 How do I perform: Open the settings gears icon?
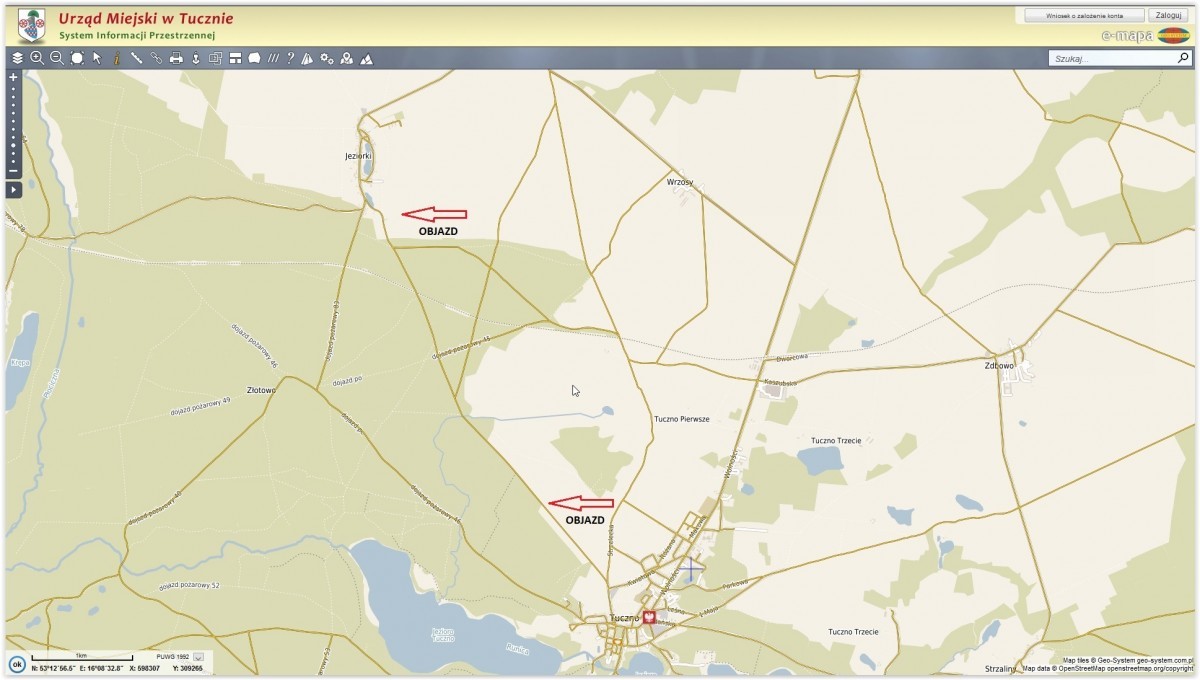327,59
